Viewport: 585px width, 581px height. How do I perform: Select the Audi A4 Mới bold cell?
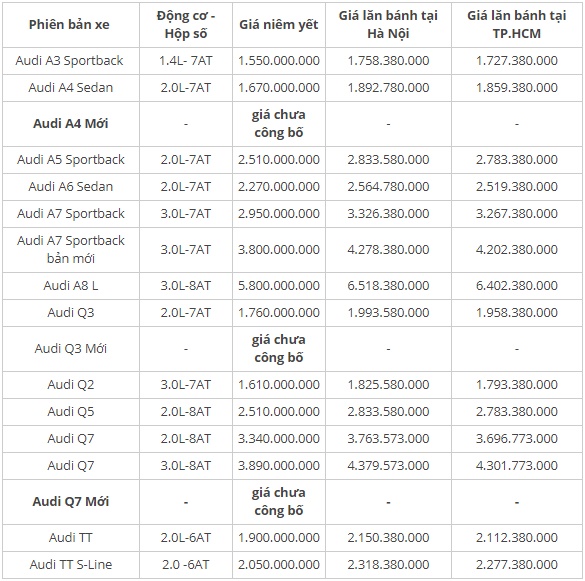[x=71, y=124]
